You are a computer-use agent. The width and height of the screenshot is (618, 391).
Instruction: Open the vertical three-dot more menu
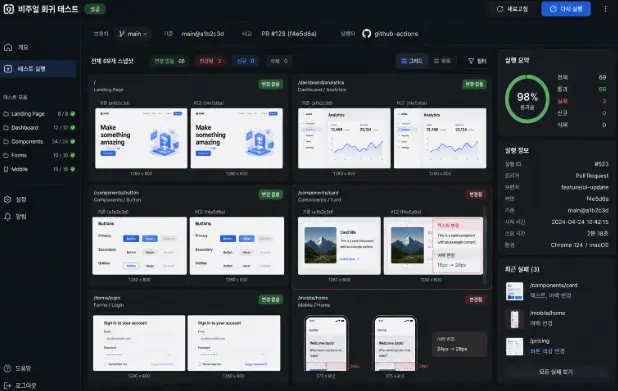click(605, 9)
